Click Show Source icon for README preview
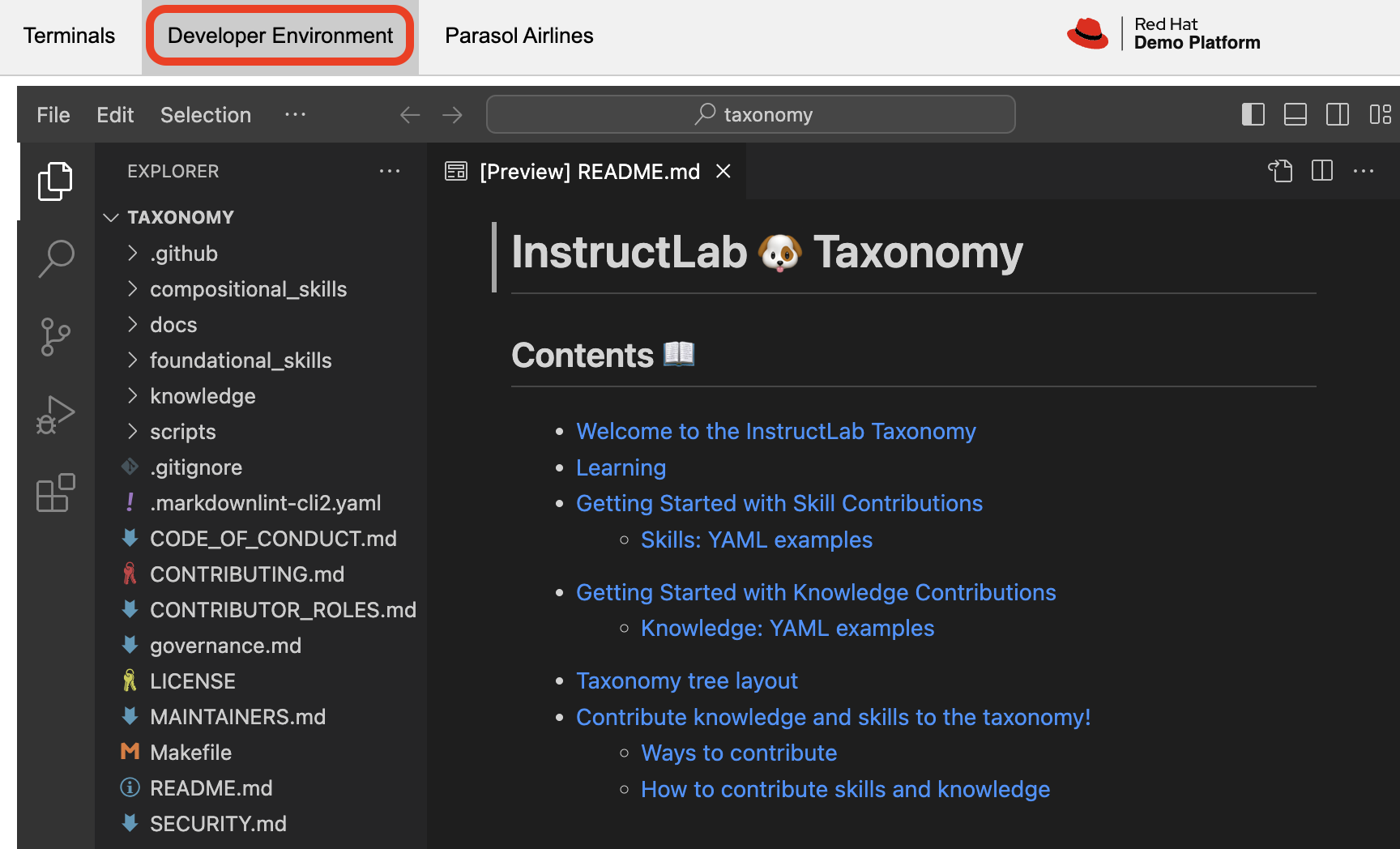Screen dimensions: 1400x849 (x=1280, y=171)
